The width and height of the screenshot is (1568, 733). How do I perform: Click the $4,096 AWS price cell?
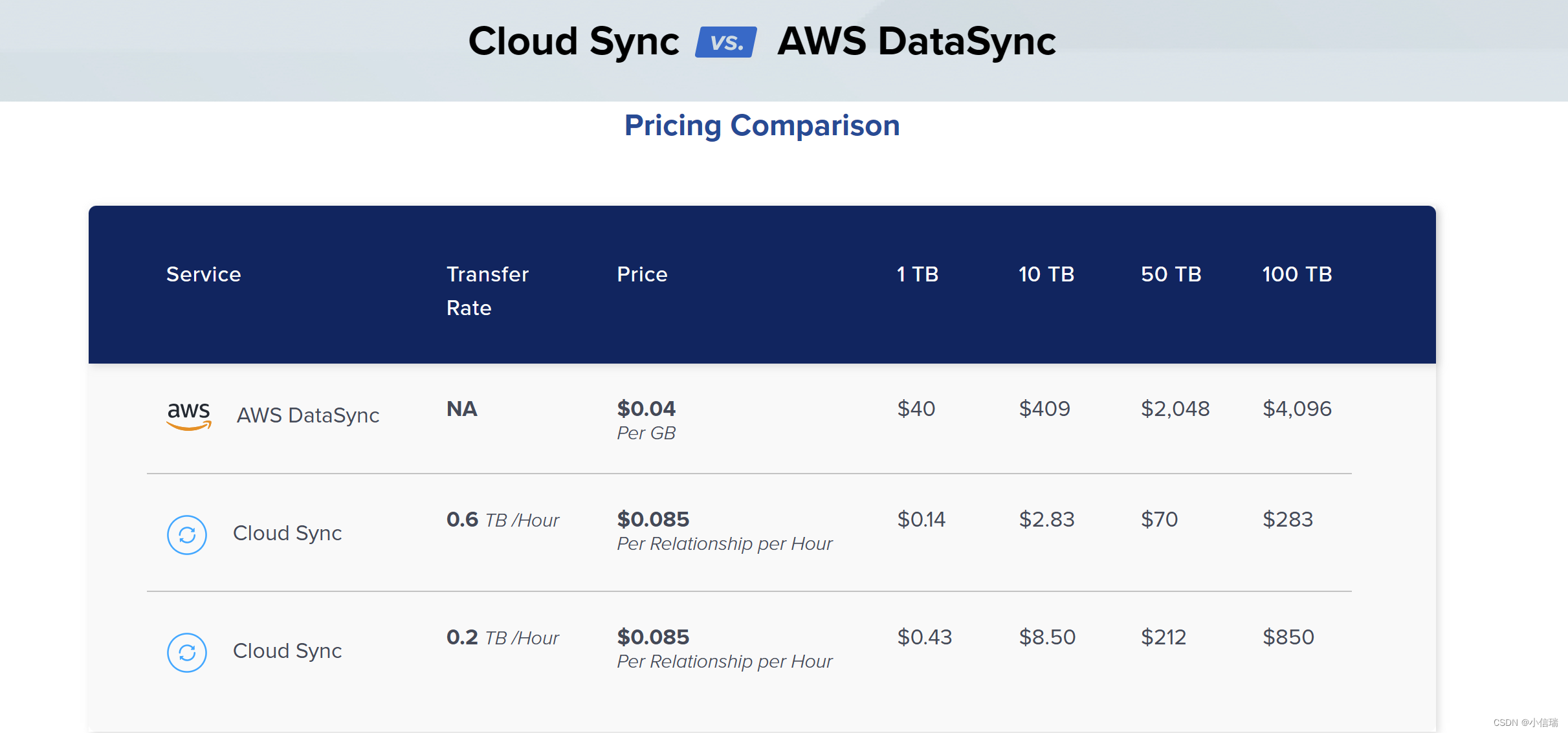coord(1297,409)
